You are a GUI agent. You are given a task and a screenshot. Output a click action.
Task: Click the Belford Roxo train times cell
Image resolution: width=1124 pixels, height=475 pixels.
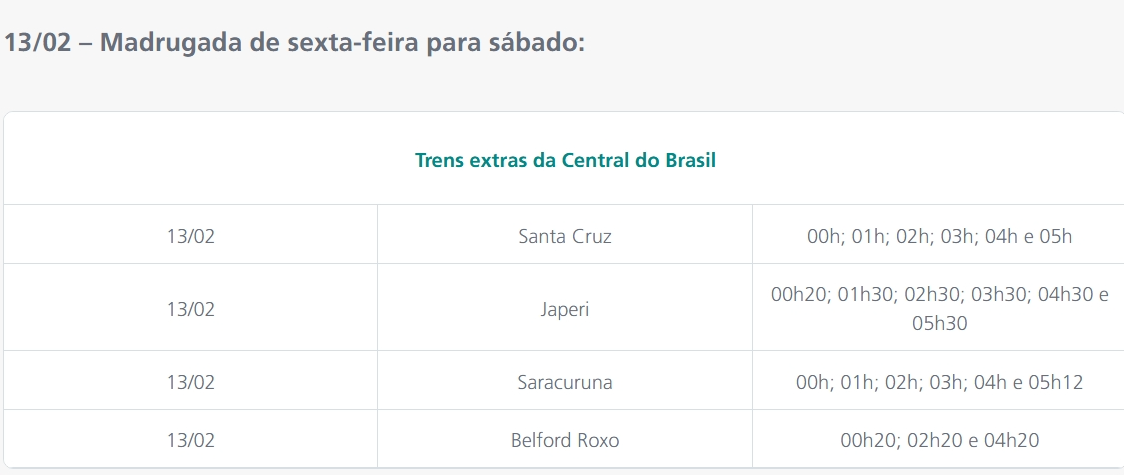(x=939, y=439)
